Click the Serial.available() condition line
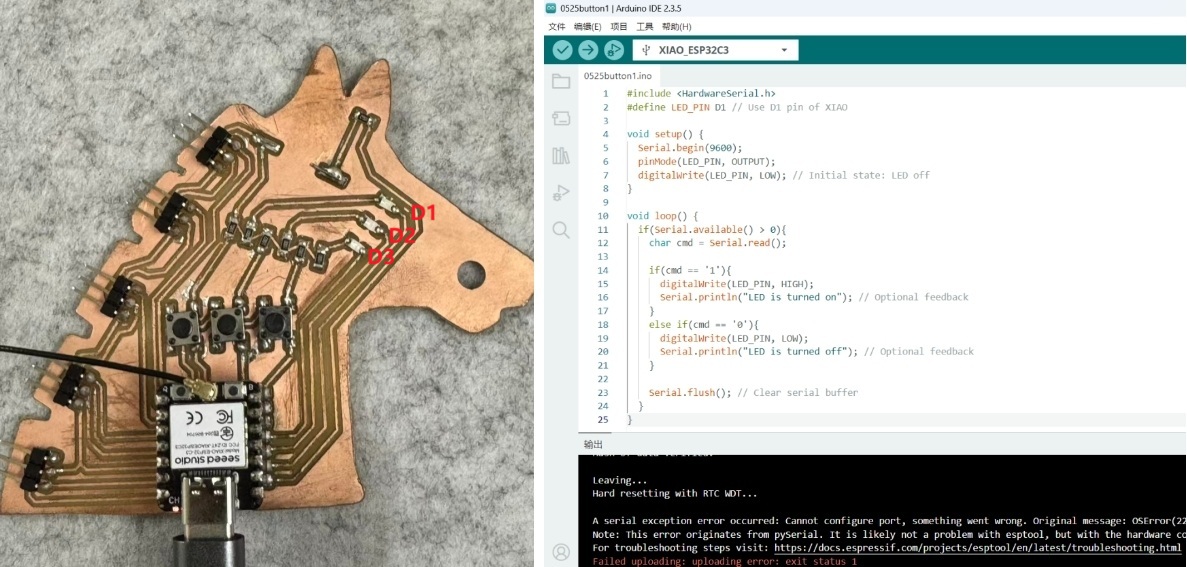This screenshot has height=567, width=1187. point(712,229)
